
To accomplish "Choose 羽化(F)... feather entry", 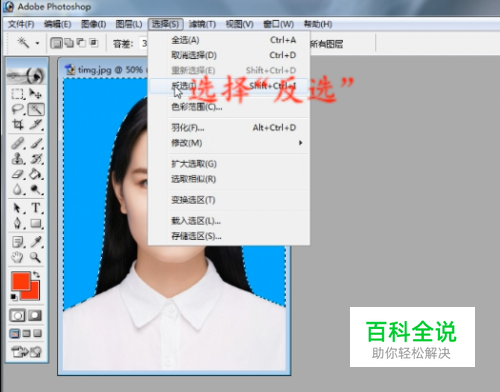I will (x=229, y=128).
